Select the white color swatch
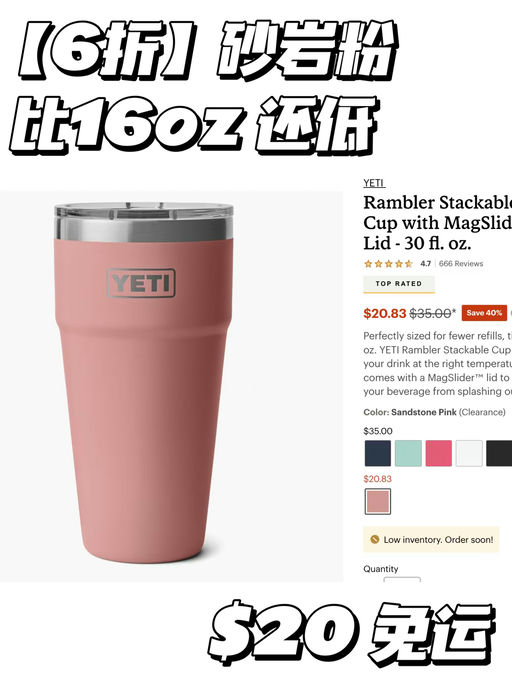512x682 pixels. pos(469,453)
